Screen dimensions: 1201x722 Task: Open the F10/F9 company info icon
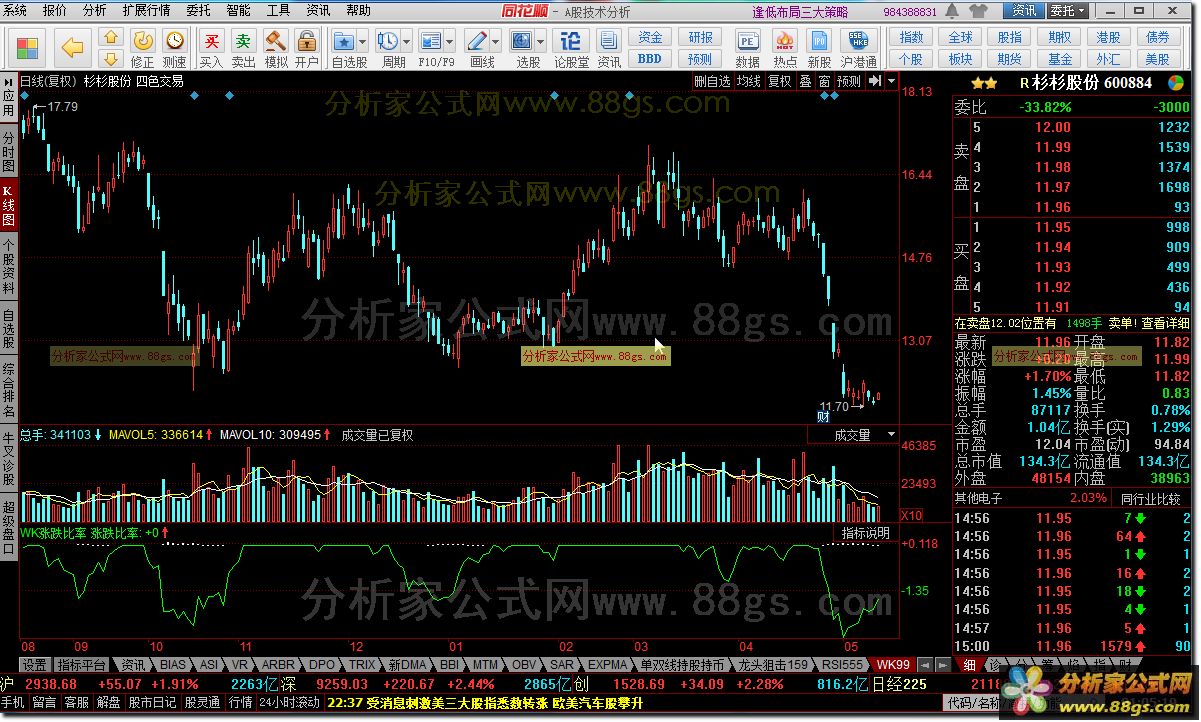(x=431, y=40)
